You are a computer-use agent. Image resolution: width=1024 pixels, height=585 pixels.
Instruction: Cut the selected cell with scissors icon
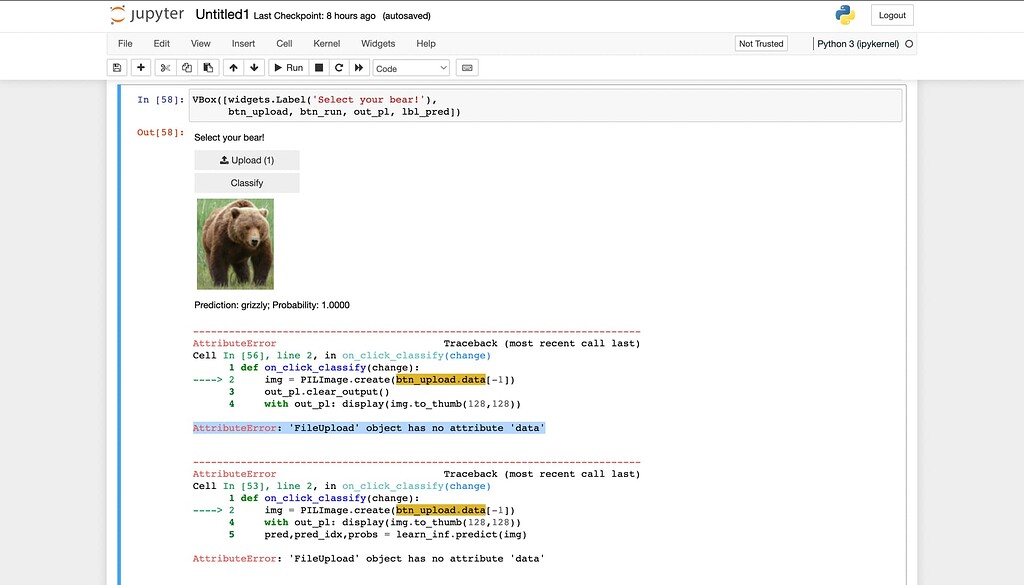(164, 67)
